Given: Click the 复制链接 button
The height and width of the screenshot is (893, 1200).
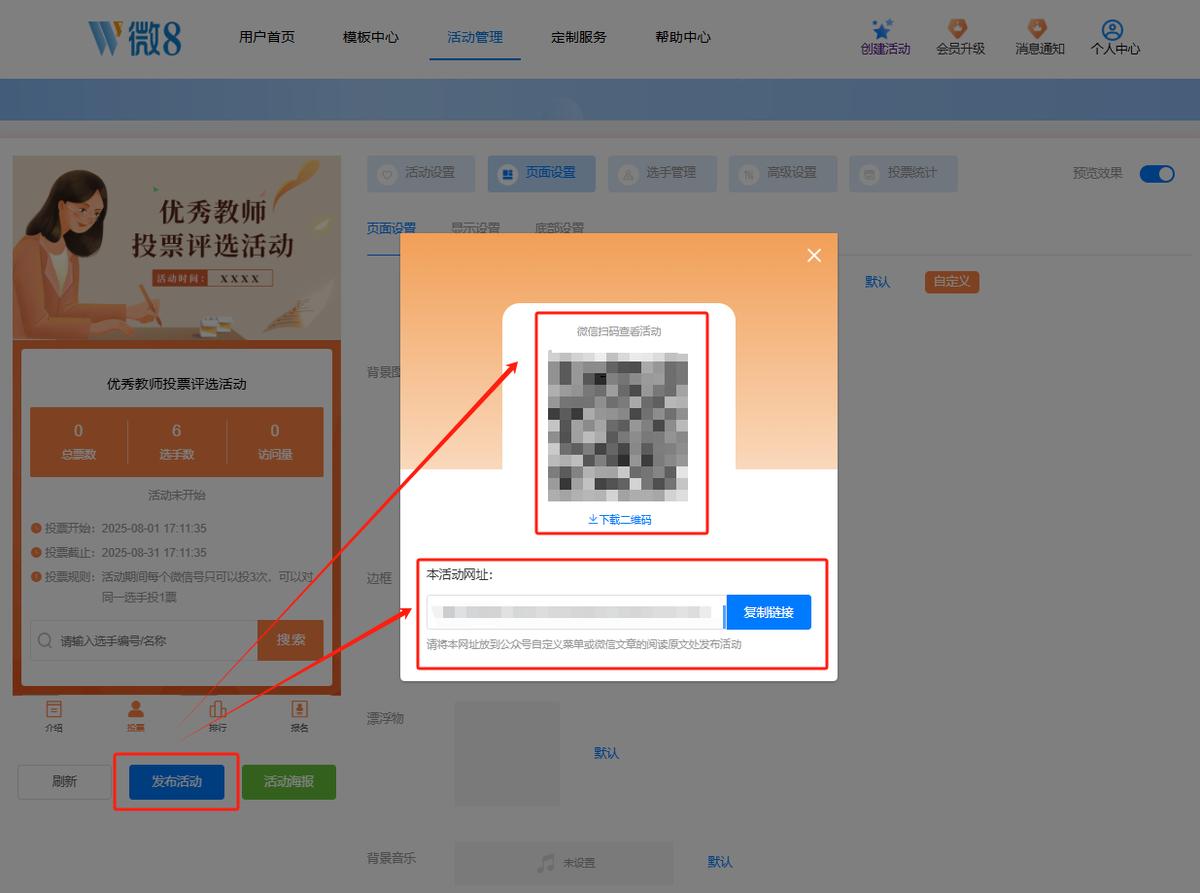Looking at the screenshot, I should (768, 612).
